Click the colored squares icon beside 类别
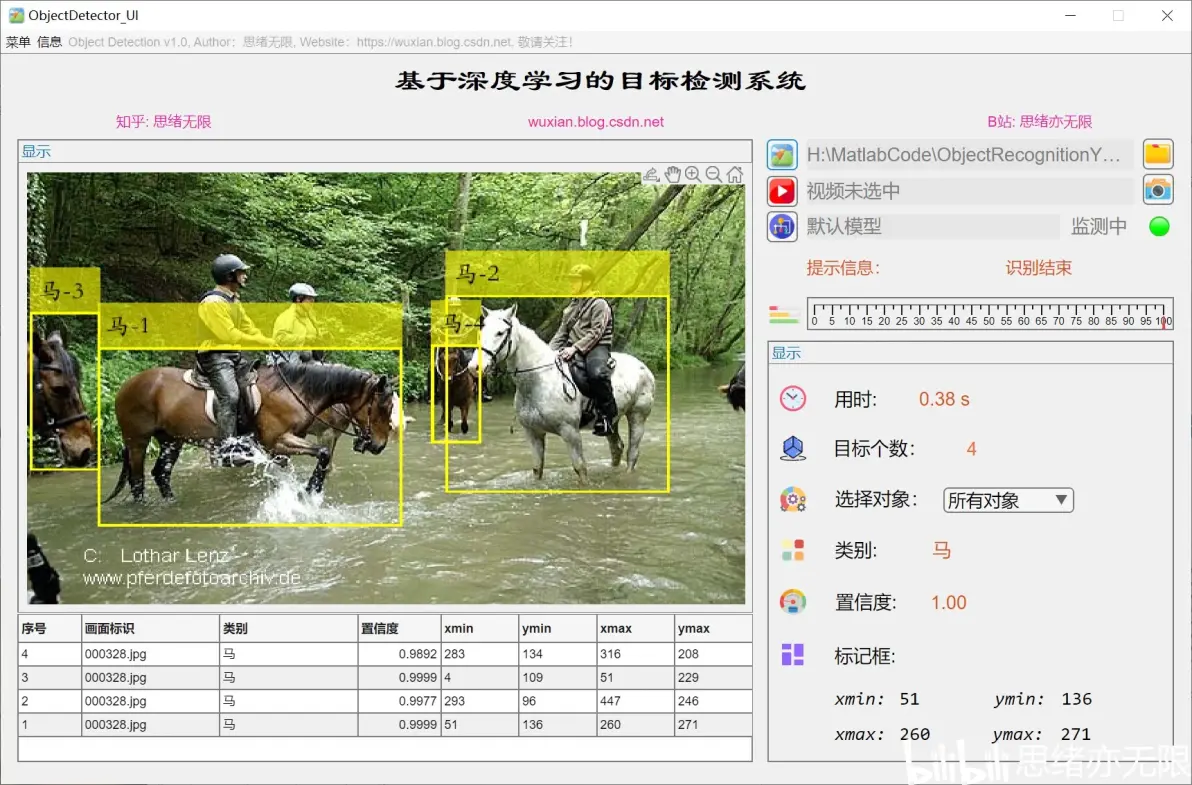The height and width of the screenshot is (785, 1192). point(792,550)
